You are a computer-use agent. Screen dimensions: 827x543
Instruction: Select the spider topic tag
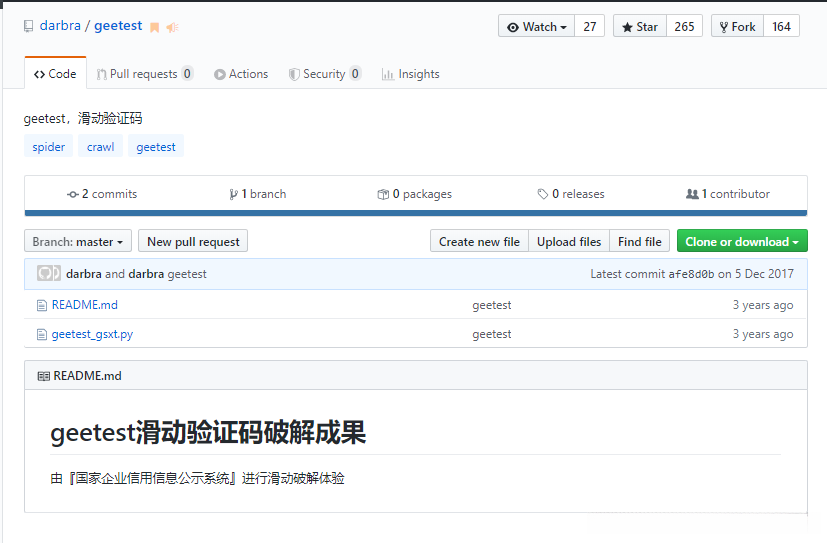[x=49, y=147]
